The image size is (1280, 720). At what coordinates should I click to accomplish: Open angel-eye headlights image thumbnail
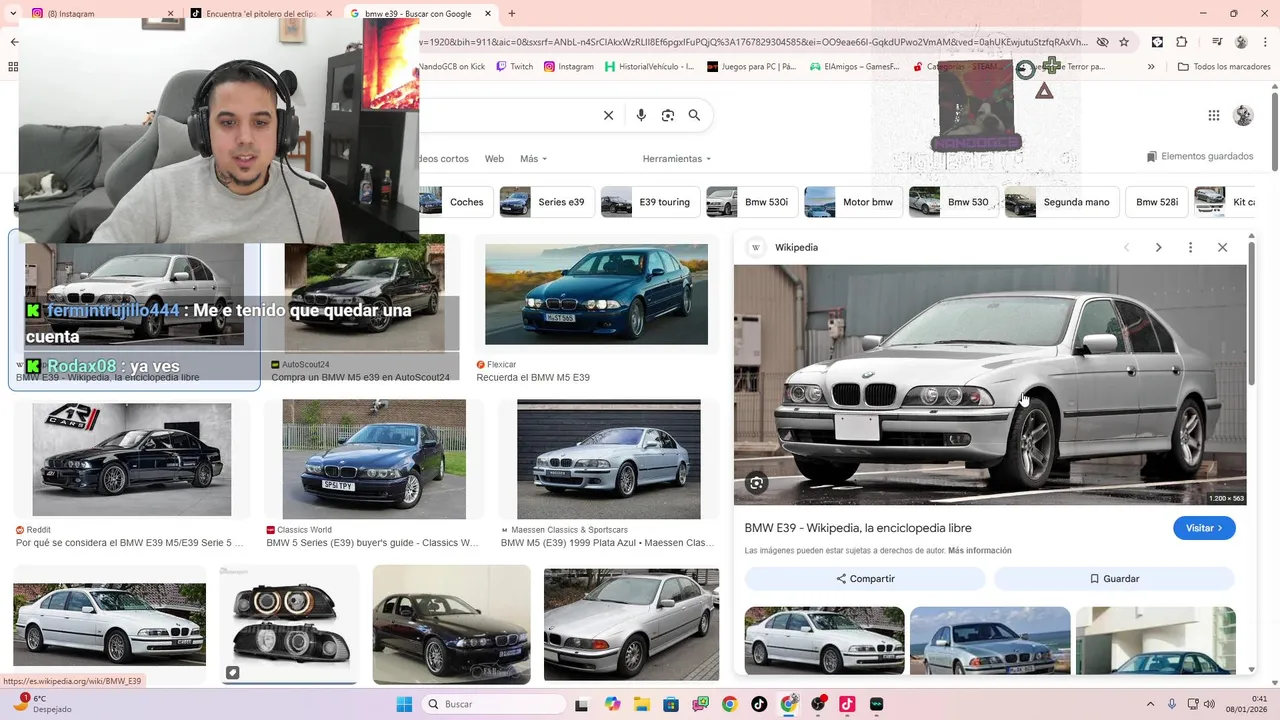[x=289, y=625]
